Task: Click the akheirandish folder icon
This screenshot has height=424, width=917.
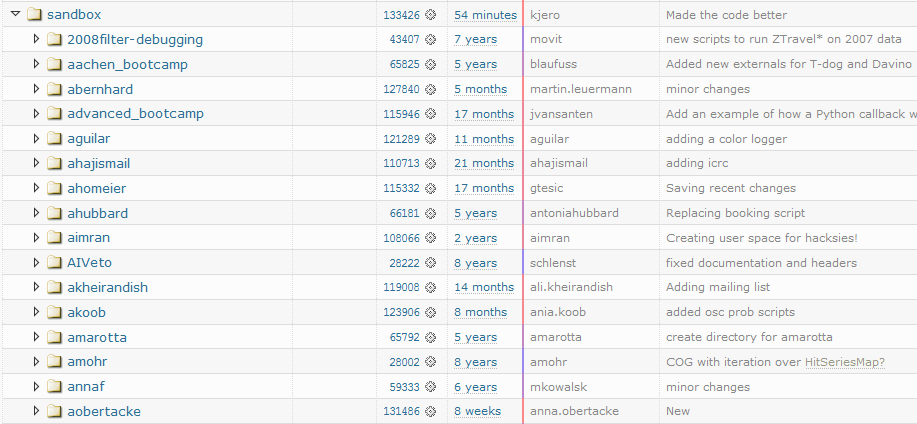Action: (54, 287)
